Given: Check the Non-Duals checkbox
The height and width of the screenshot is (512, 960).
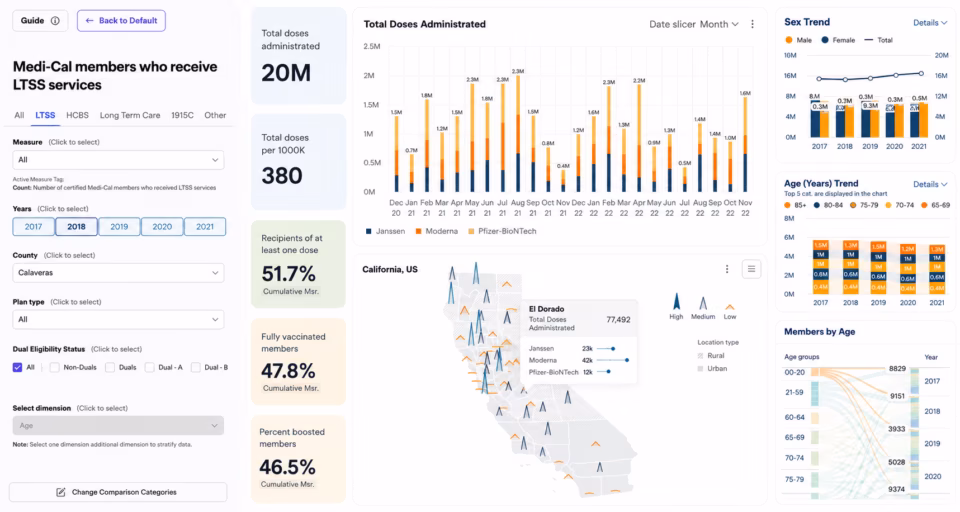Looking at the screenshot, I should point(54,367).
